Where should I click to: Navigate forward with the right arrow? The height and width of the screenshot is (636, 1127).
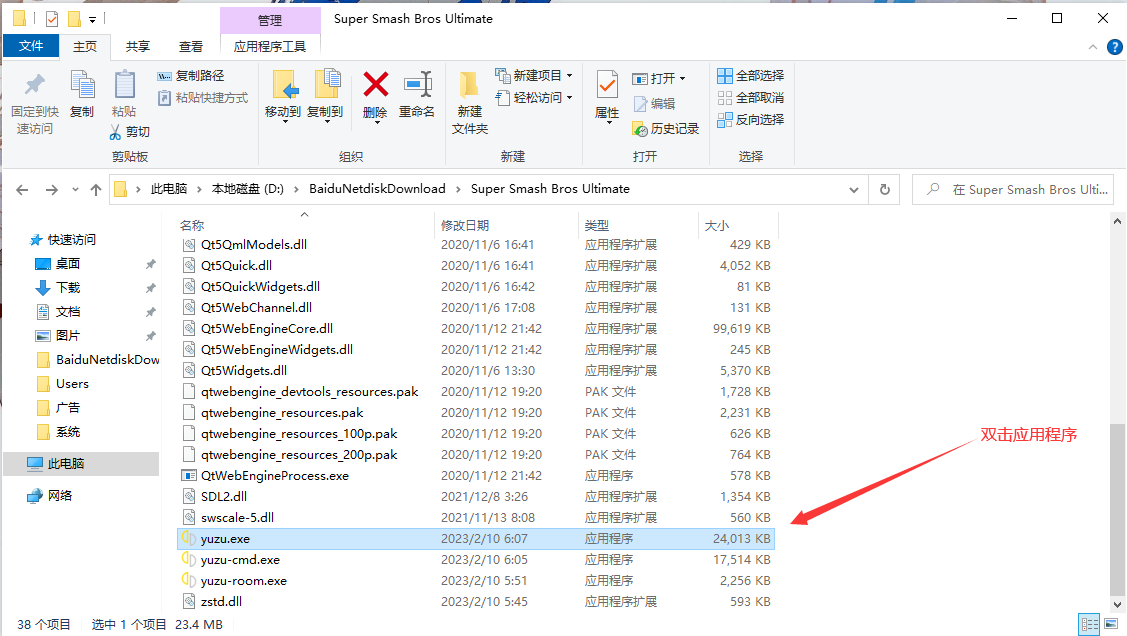[52, 190]
